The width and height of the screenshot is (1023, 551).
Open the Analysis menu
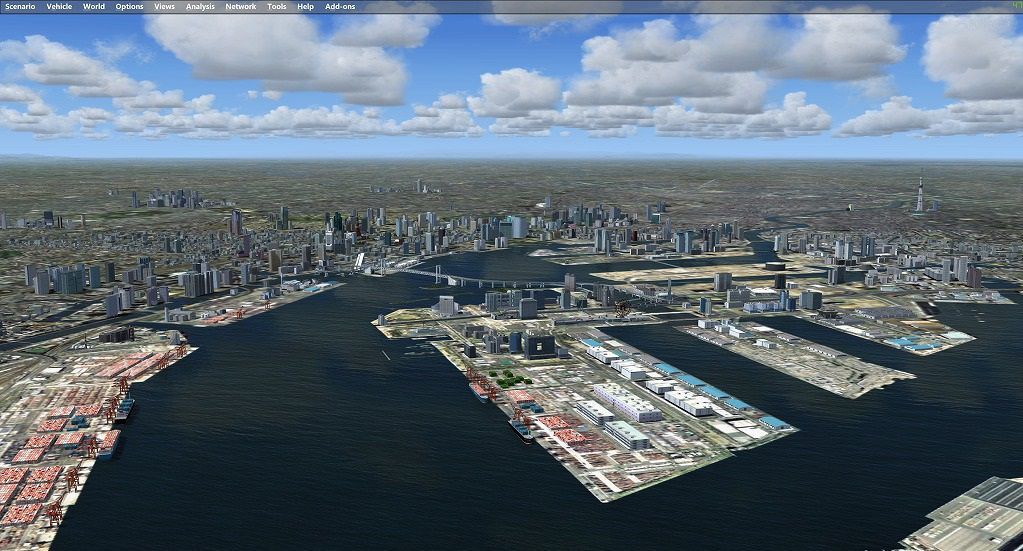click(200, 7)
